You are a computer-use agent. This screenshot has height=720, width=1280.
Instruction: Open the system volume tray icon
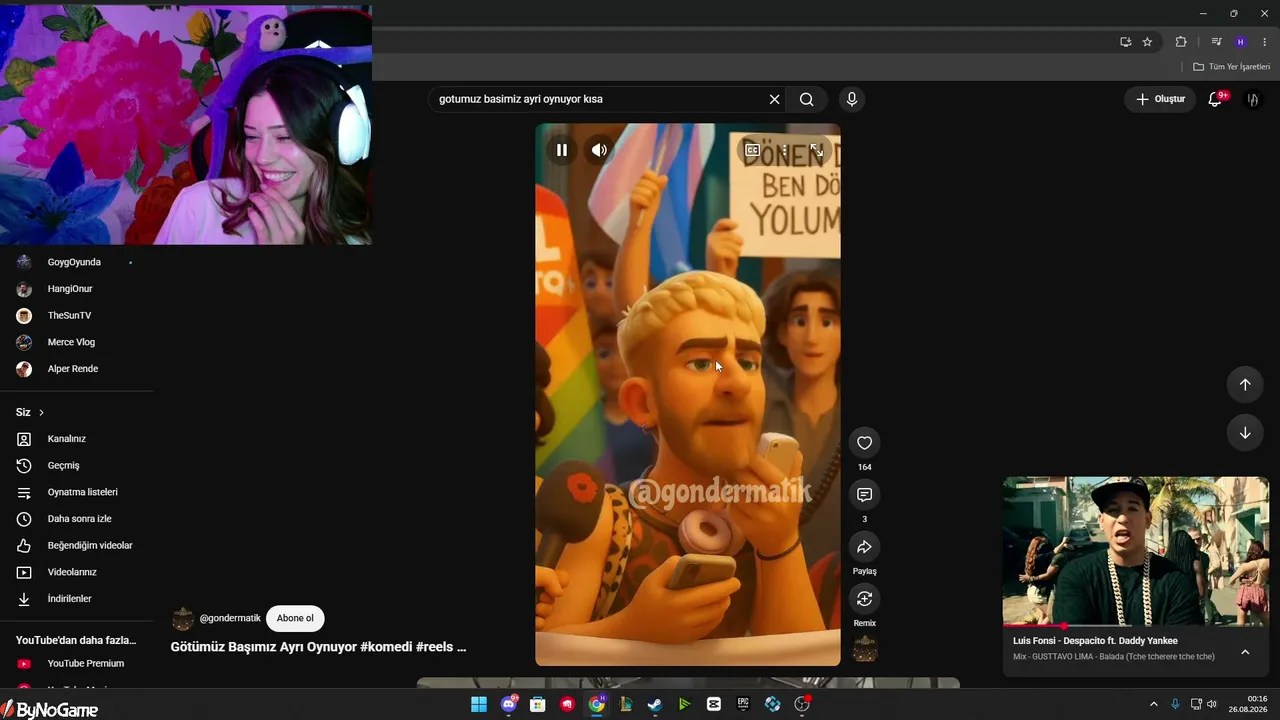(x=1212, y=705)
